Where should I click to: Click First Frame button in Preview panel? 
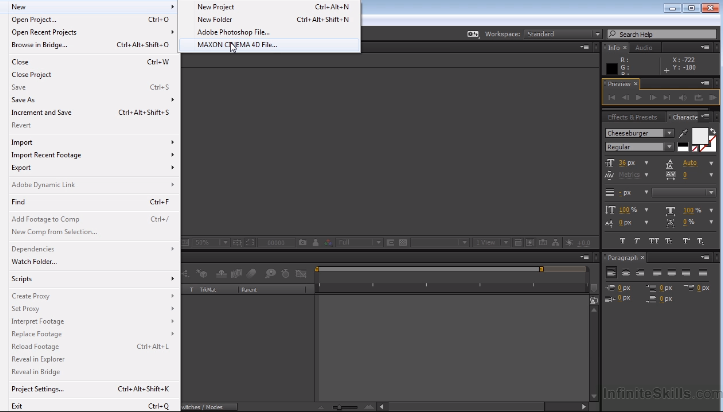point(612,98)
